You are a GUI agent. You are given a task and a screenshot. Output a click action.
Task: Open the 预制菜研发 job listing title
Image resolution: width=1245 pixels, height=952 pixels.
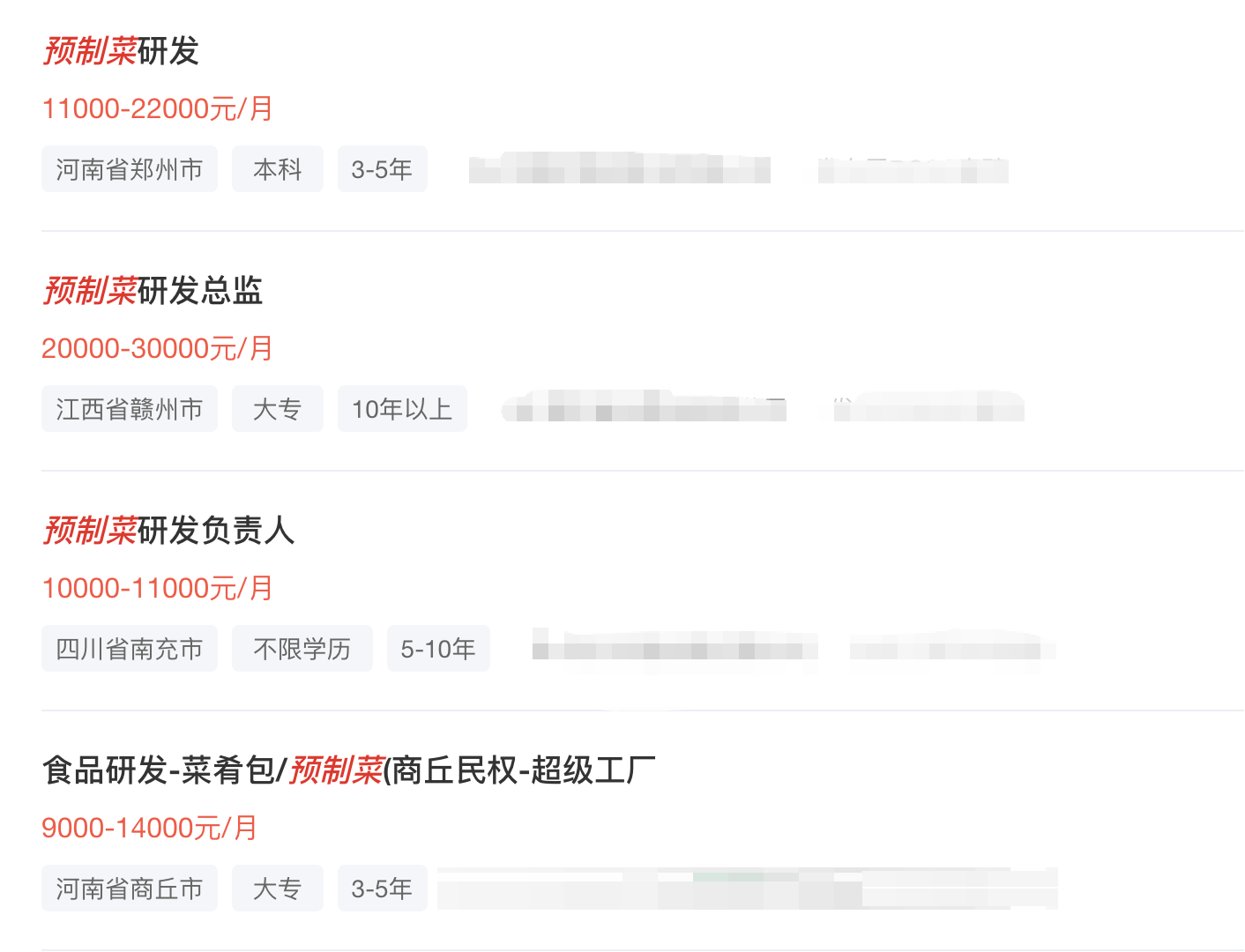click(121, 51)
